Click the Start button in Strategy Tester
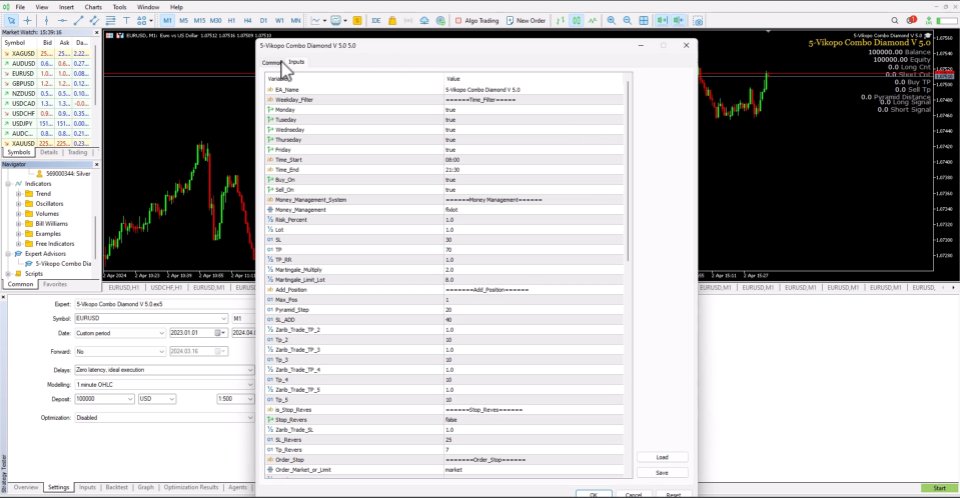Viewport: 960px width, 498px height. coord(939,488)
